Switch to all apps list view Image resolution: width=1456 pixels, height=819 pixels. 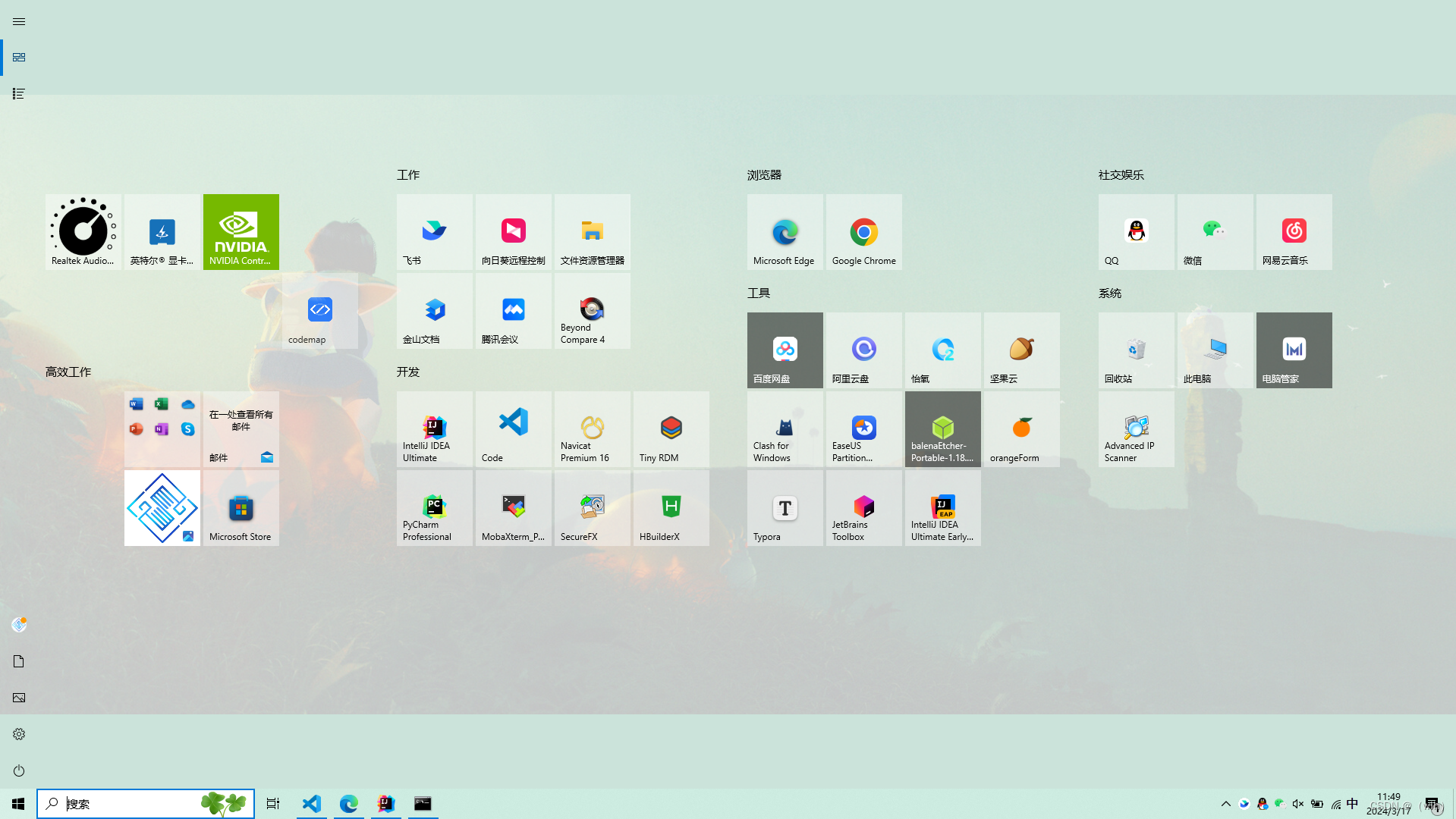click(19, 94)
